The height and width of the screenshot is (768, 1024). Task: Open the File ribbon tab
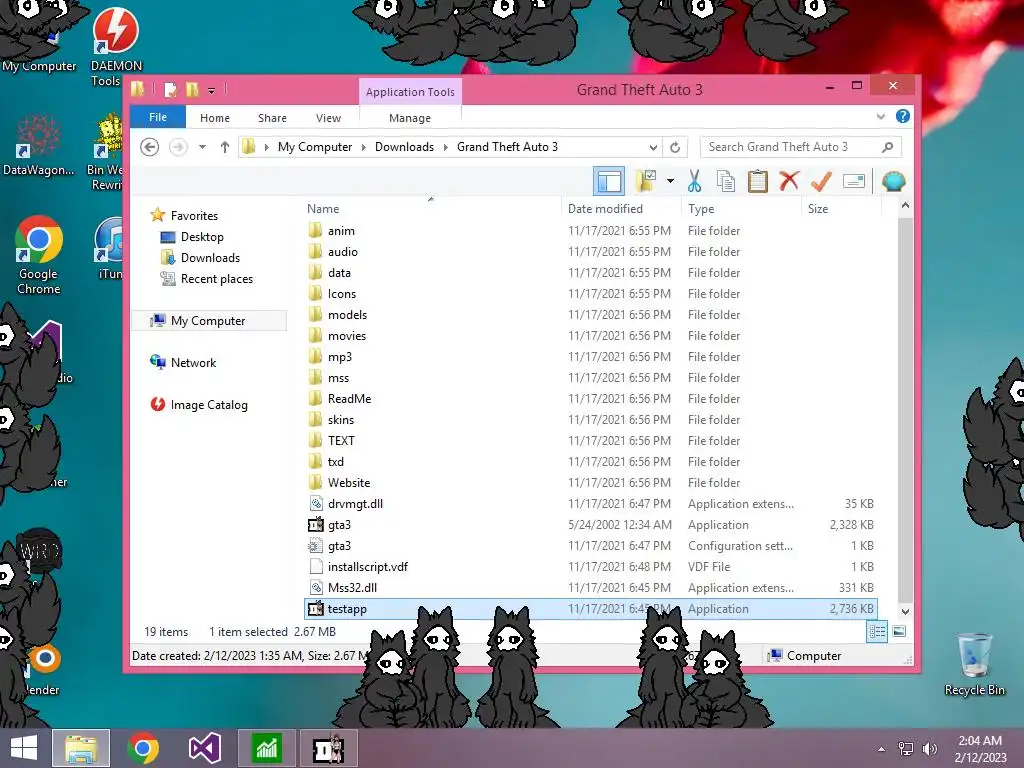(x=158, y=117)
